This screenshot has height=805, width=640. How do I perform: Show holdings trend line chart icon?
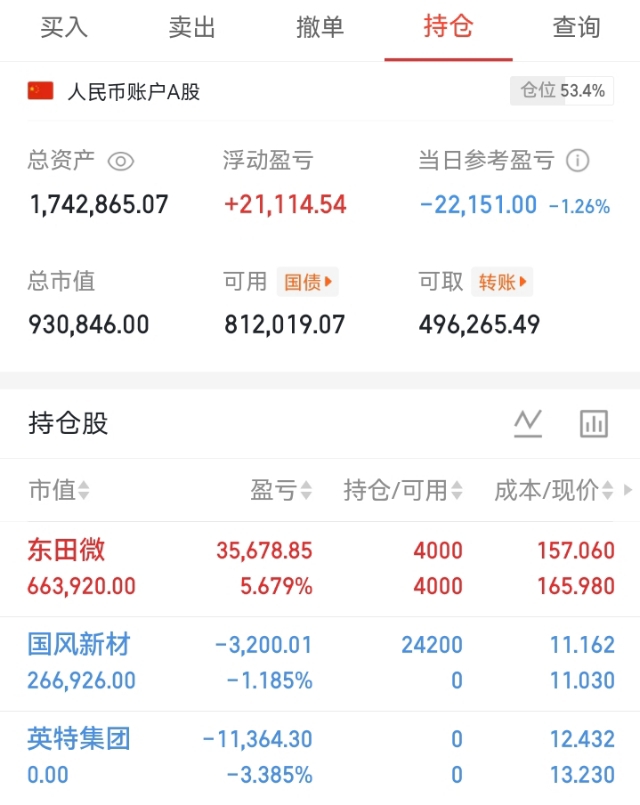point(528,424)
